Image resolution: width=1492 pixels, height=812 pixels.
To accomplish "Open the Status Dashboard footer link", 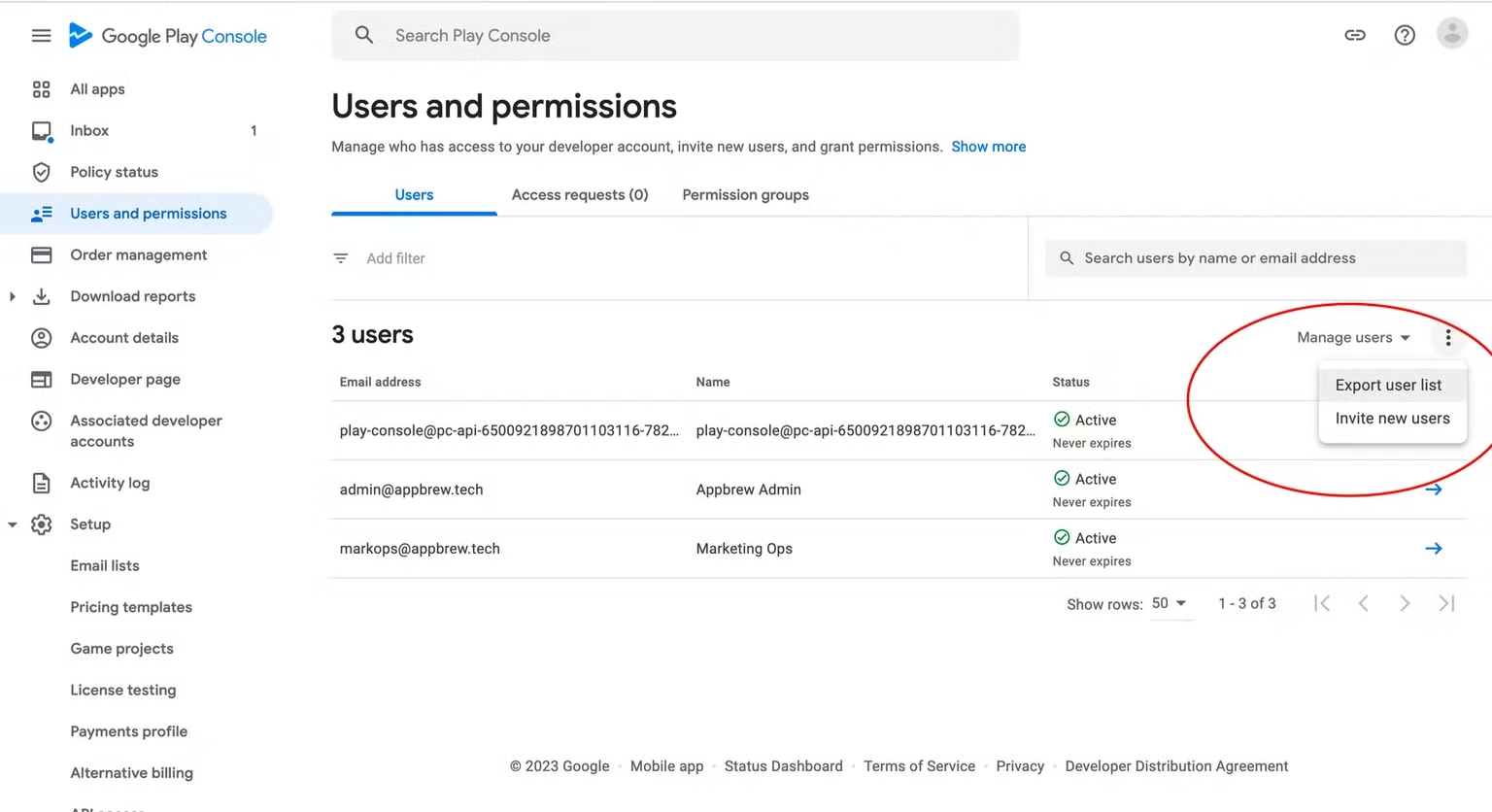I will tap(783, 766).
